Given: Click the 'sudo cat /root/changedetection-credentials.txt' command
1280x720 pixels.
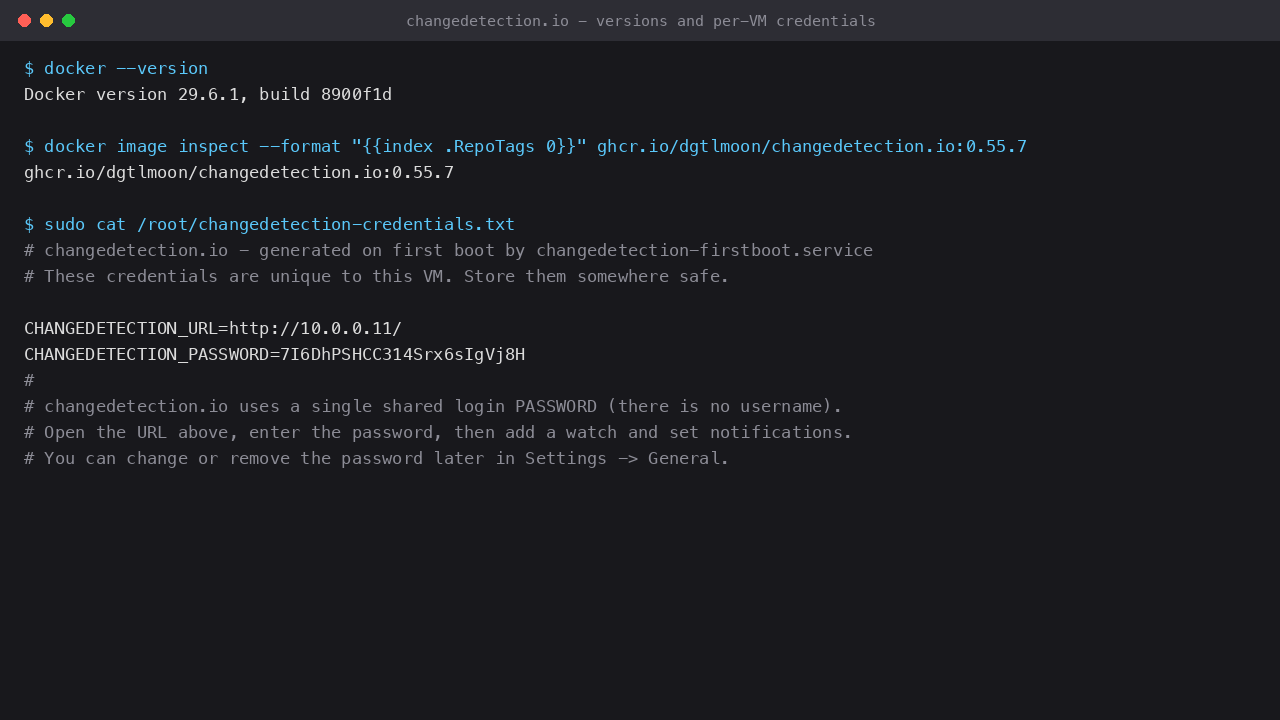Looking at the screenshot, I should pos(269,224).
